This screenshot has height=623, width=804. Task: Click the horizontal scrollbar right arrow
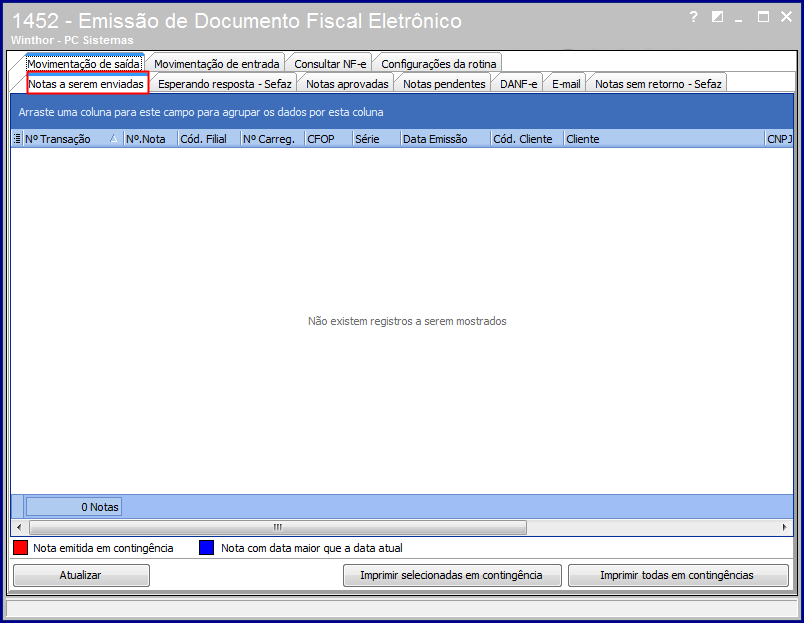point(785,527)
